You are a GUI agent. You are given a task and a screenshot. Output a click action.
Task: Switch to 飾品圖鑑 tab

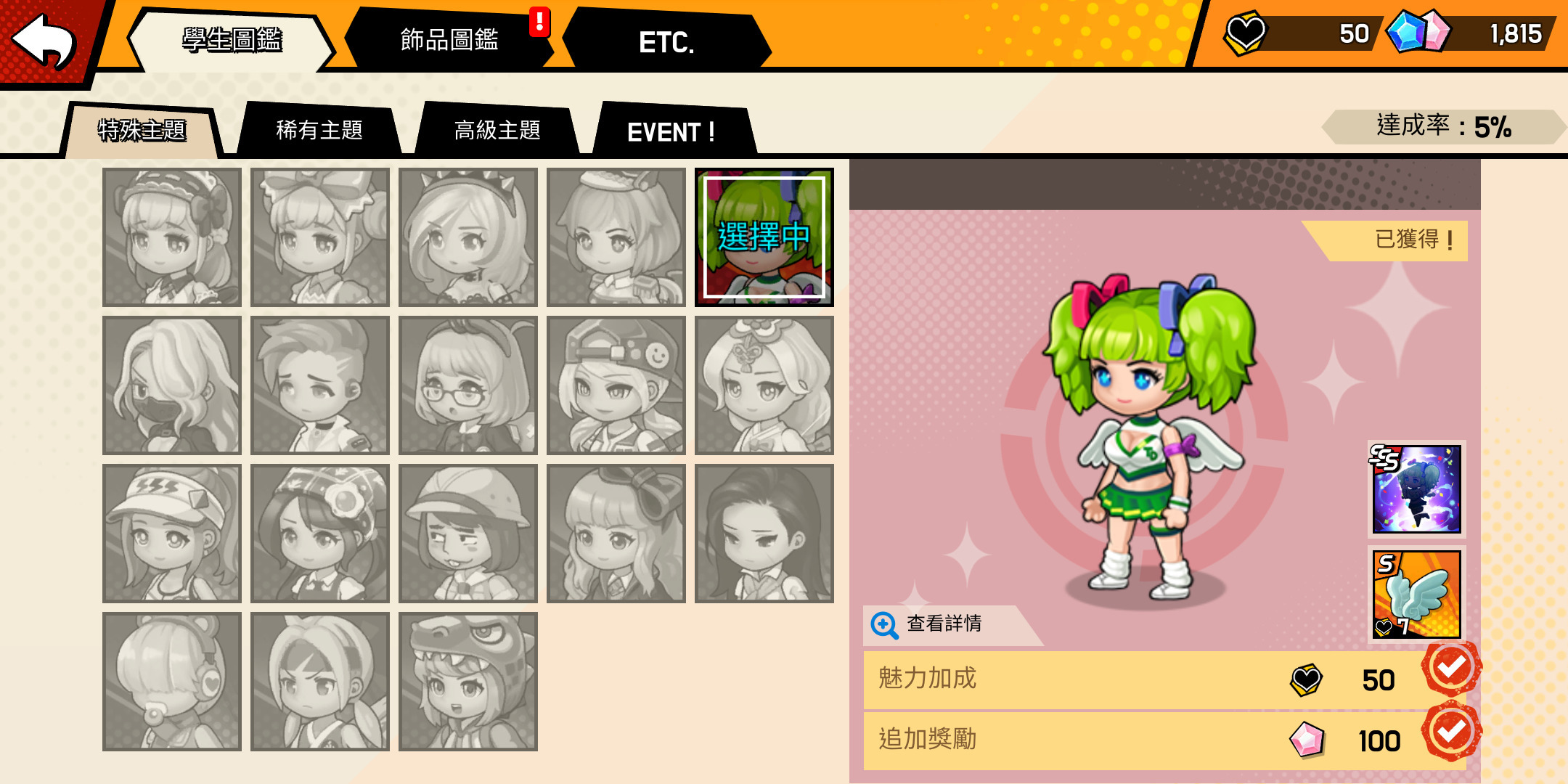449,39
